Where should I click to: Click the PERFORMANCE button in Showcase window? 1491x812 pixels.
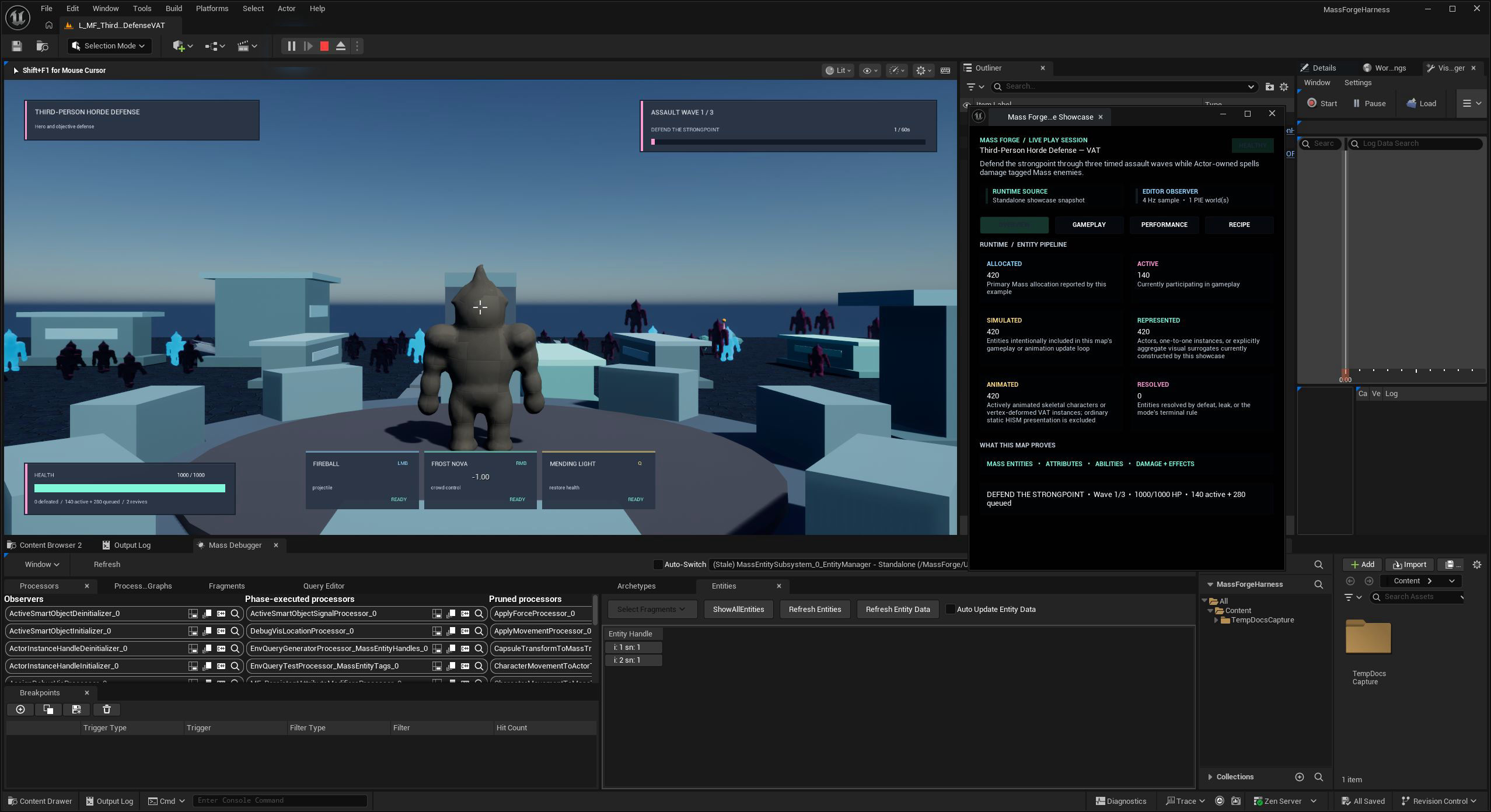tap(1164, 225)
